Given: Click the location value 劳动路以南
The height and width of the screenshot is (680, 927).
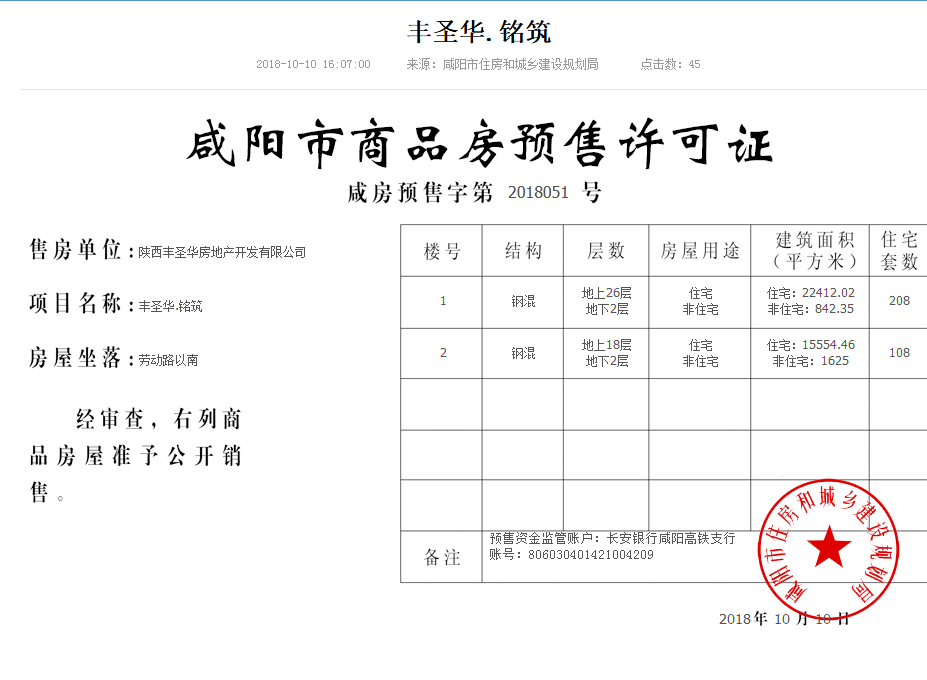Looking at the screenshot, I should coord(168,360).
